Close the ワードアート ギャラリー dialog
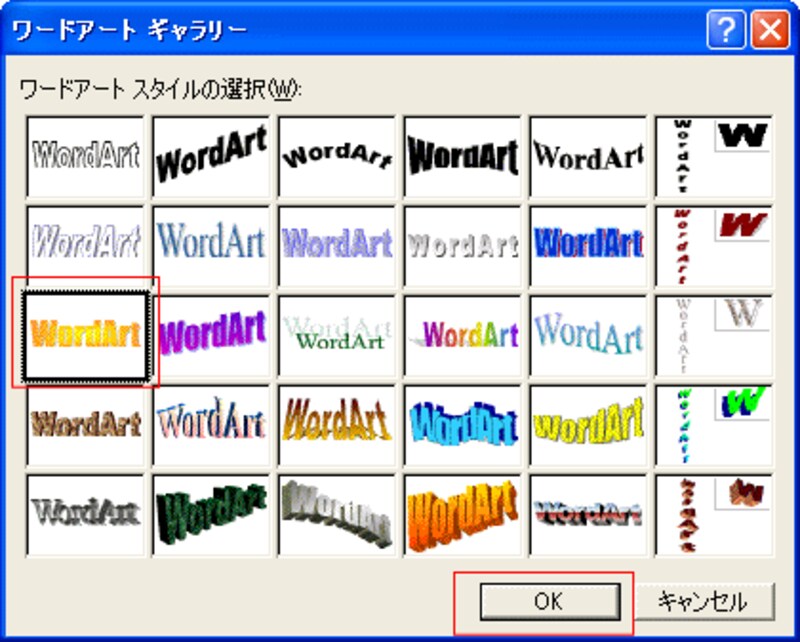The width and height of the screenshot is (800, 642). 770,31
